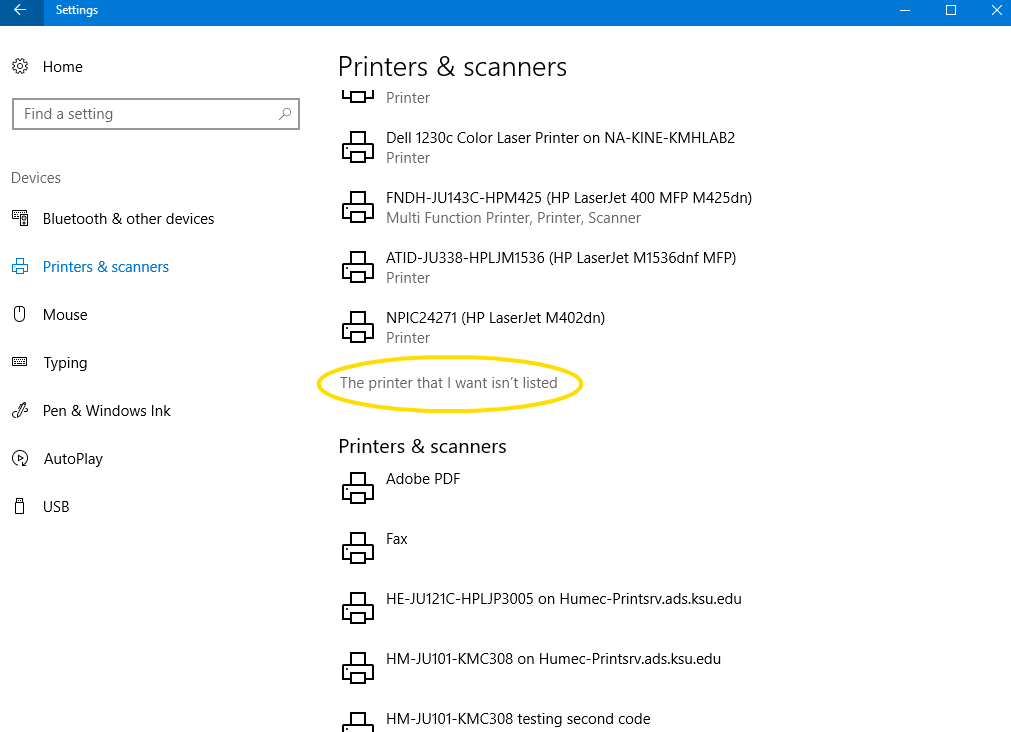Click 'Multi Function Printer, Printer, Scanner' description
The image size is (1011, 732).
(x=513, y=218)
